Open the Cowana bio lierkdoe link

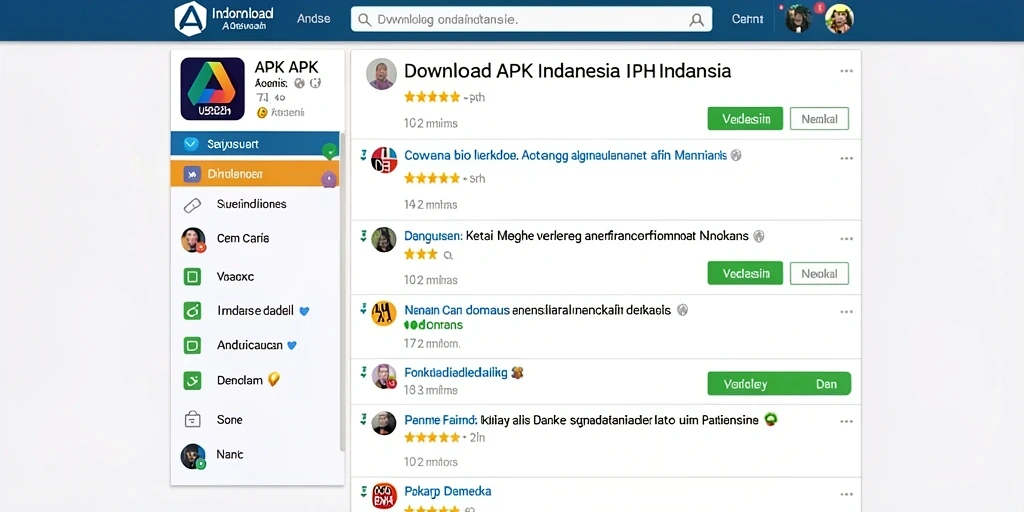[566, 156]
